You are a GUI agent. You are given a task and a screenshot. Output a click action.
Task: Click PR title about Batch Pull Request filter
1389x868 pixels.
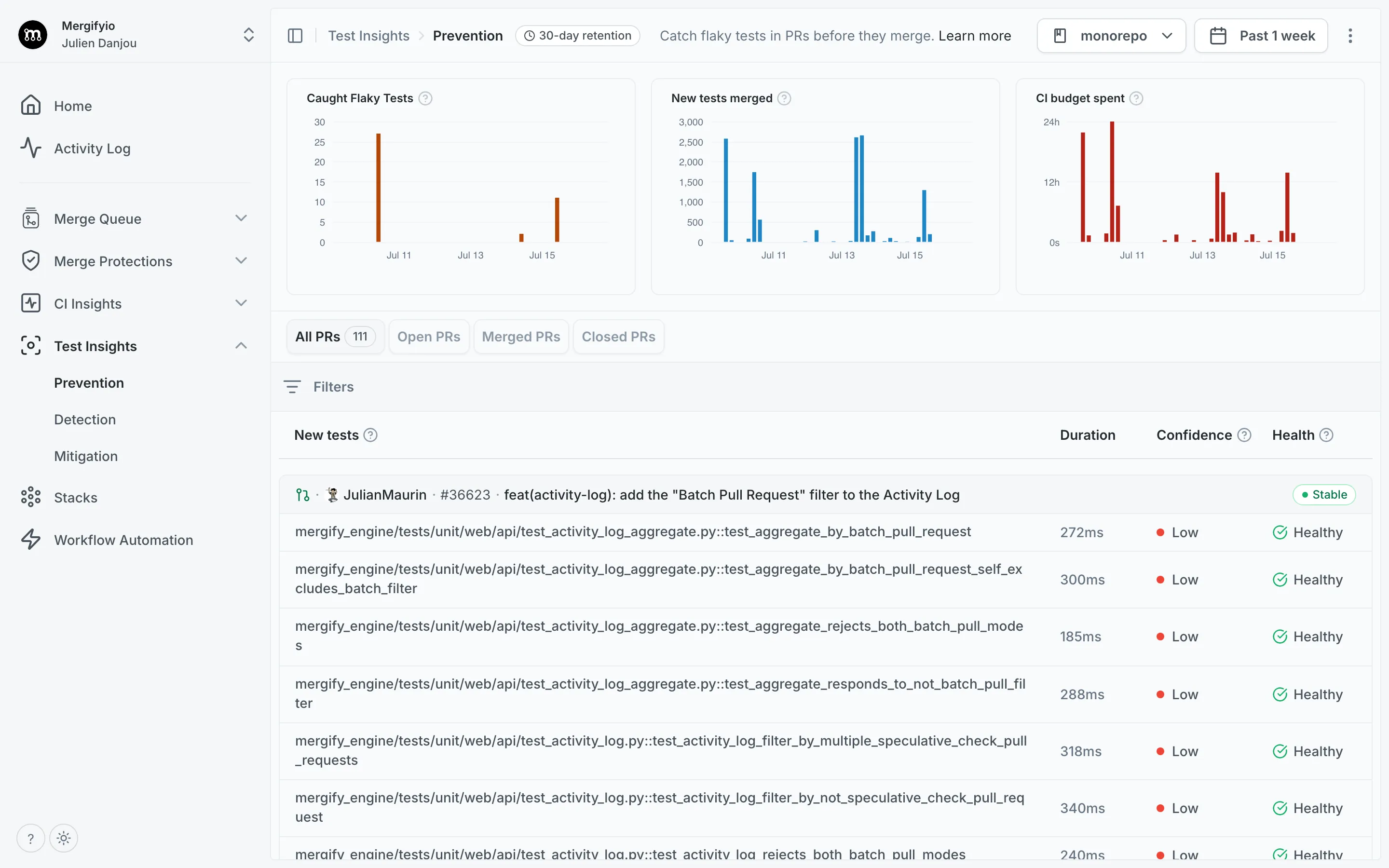pyautogui.click(x=731, y=495)
